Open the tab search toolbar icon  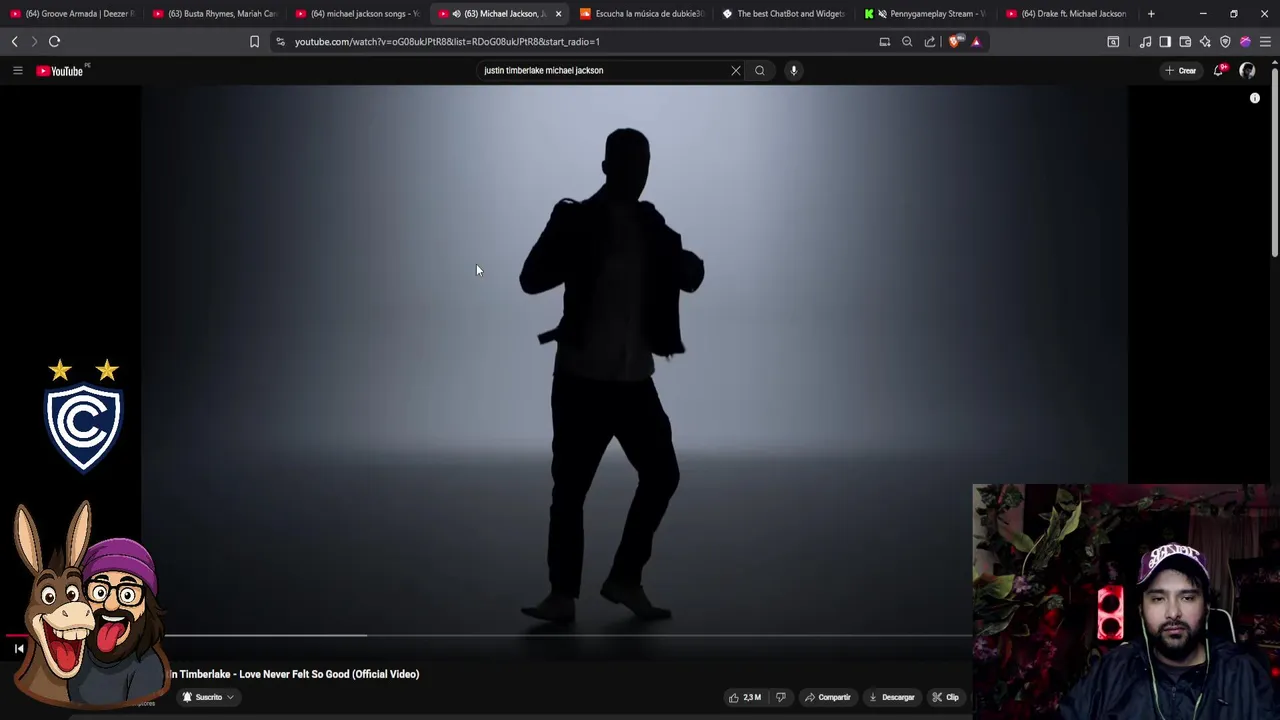(x=1113, y=41)
